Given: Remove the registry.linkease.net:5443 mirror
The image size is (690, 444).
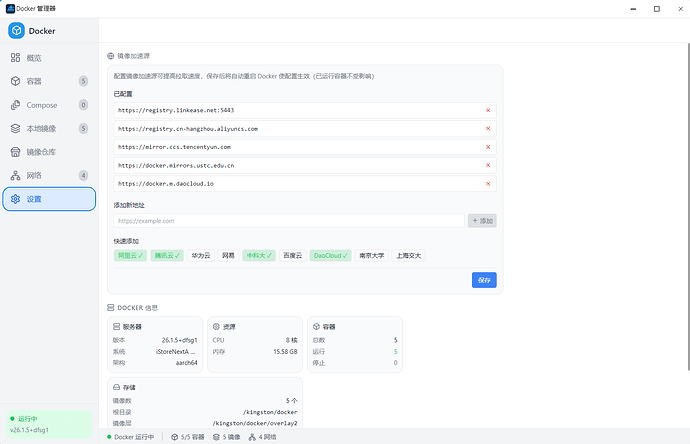Looking at the screenshot, I should tap(488, 110).
